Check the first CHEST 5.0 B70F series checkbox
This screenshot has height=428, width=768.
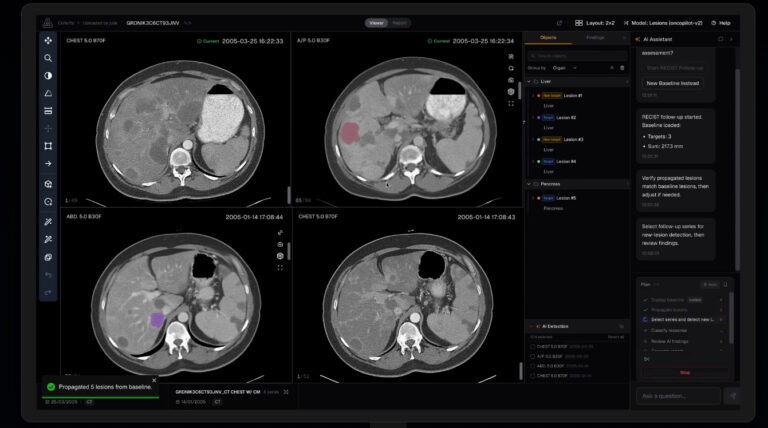coord(532,347)
